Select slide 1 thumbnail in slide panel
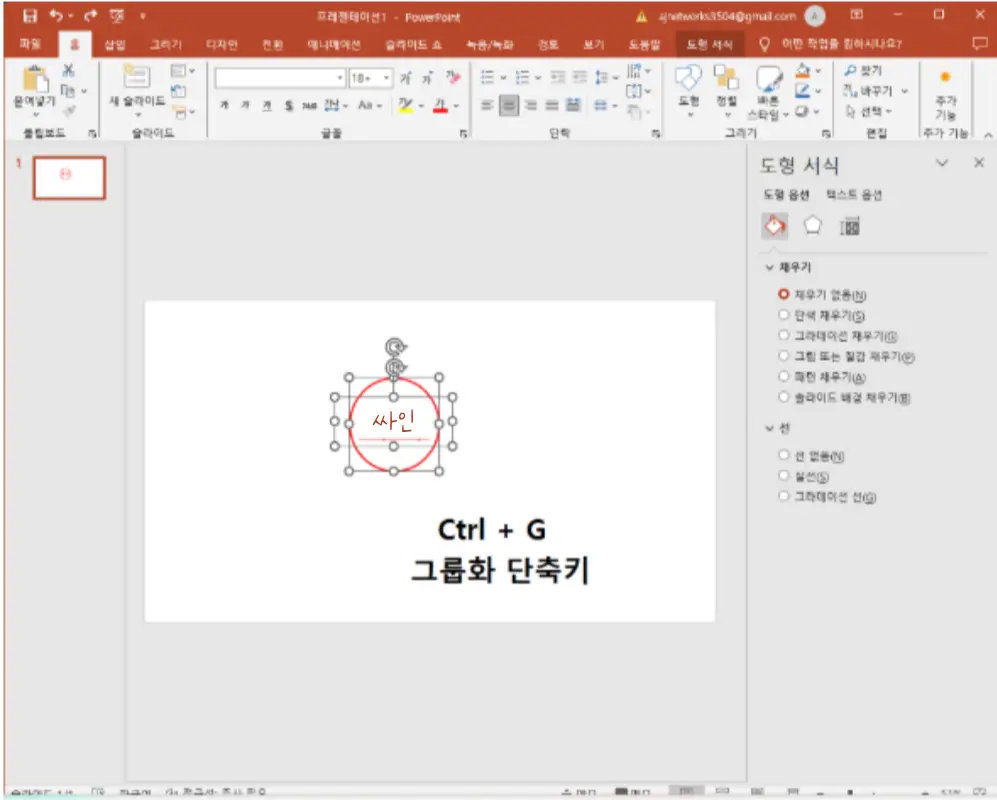This screenshot has height=800, width=997. pos(69,177)
